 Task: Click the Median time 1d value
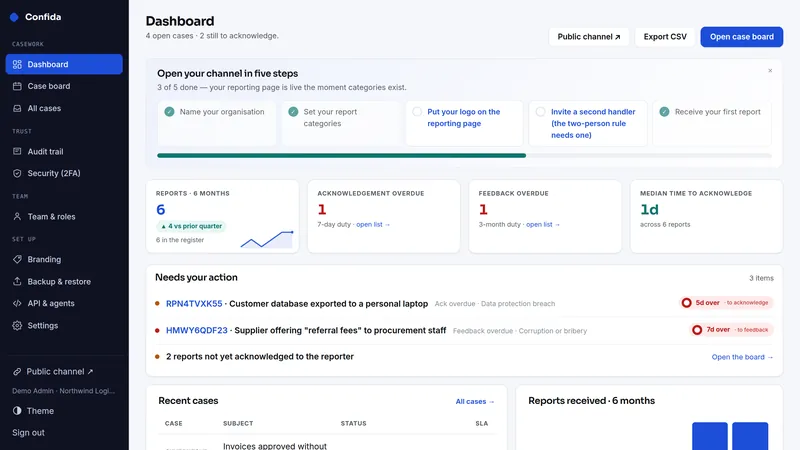(649, 210)
